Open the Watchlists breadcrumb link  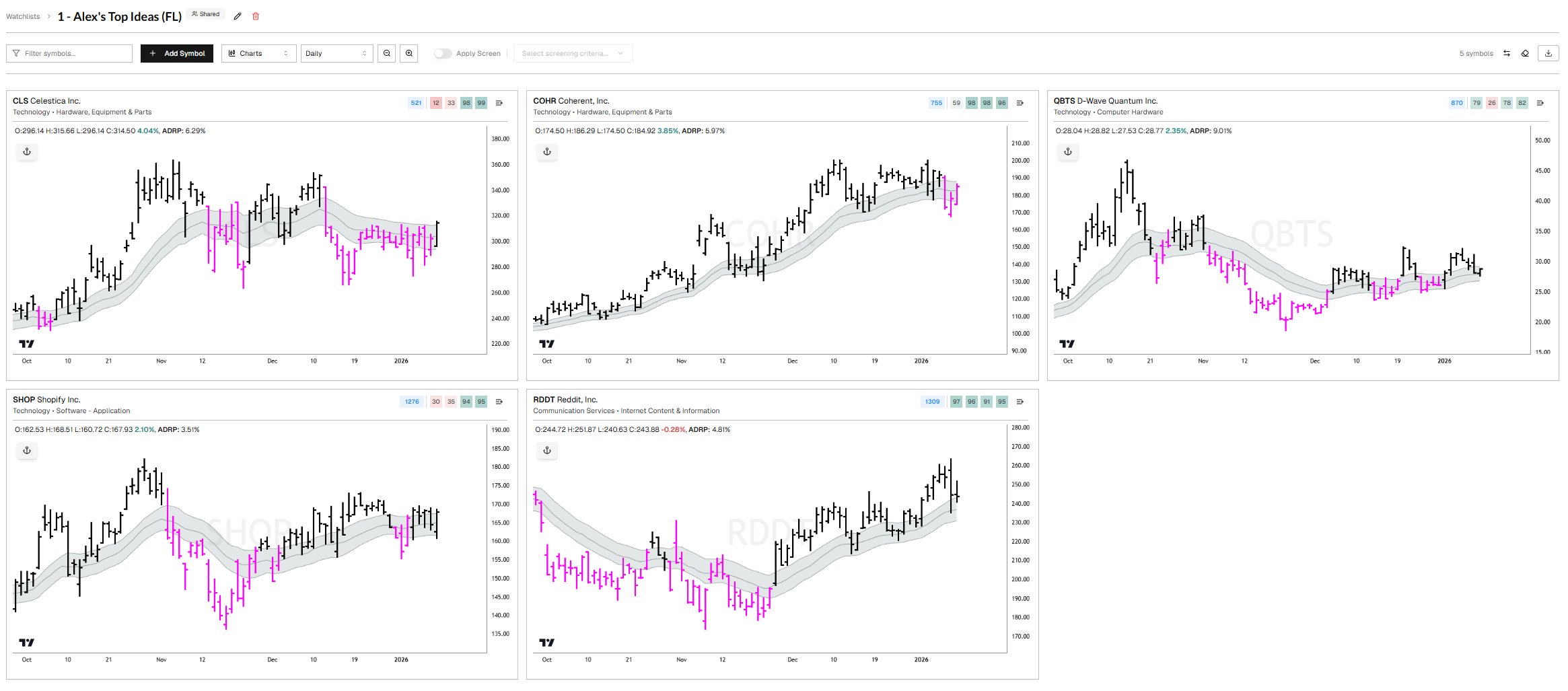click(x=22, y=16)
